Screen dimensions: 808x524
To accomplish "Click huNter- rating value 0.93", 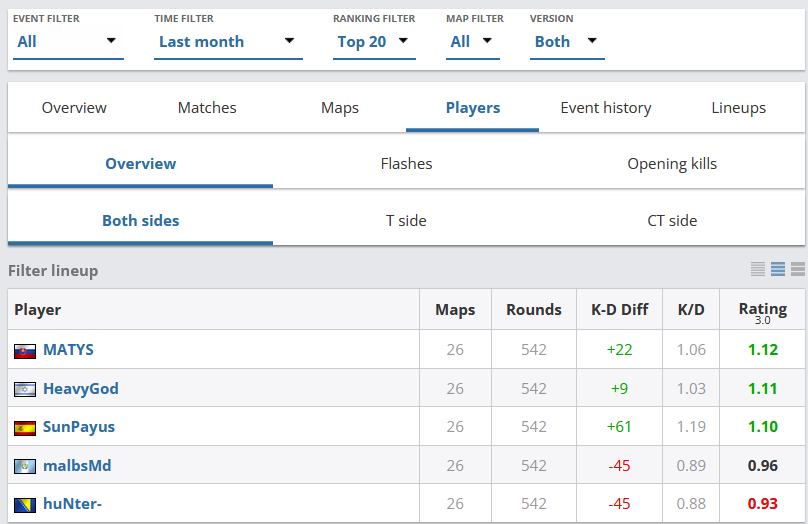I will coord(763,503).
